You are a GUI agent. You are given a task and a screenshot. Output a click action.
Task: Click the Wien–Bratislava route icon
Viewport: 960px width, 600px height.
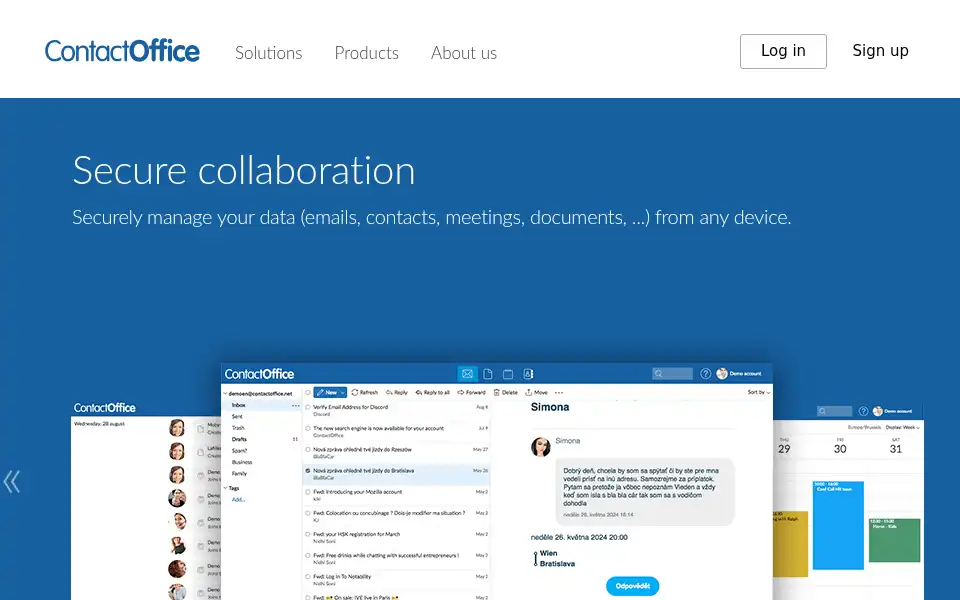[536, 558]
